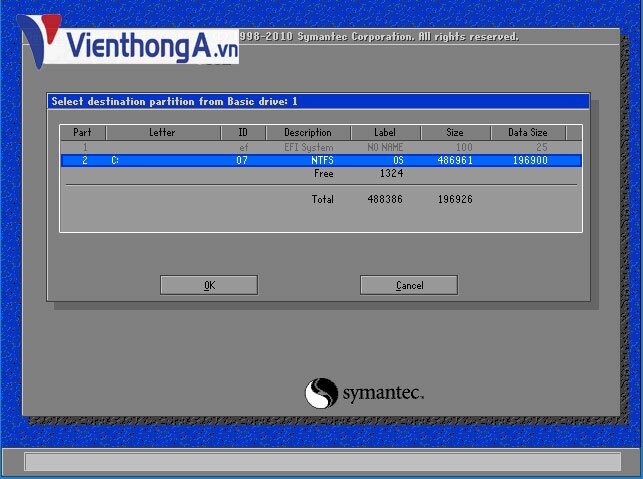Click the Description column header
Screen dimensions: 643x479
tap(308, 132)
